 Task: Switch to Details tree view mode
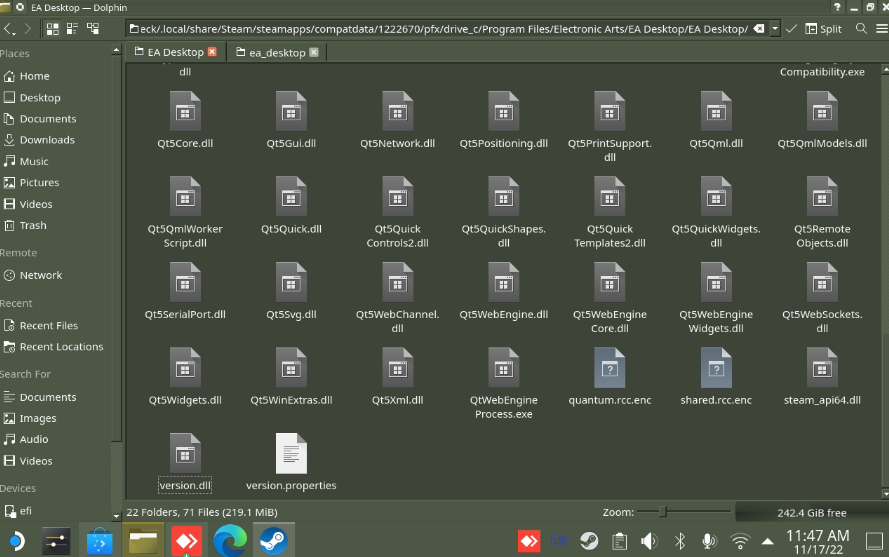pos(92,29)
